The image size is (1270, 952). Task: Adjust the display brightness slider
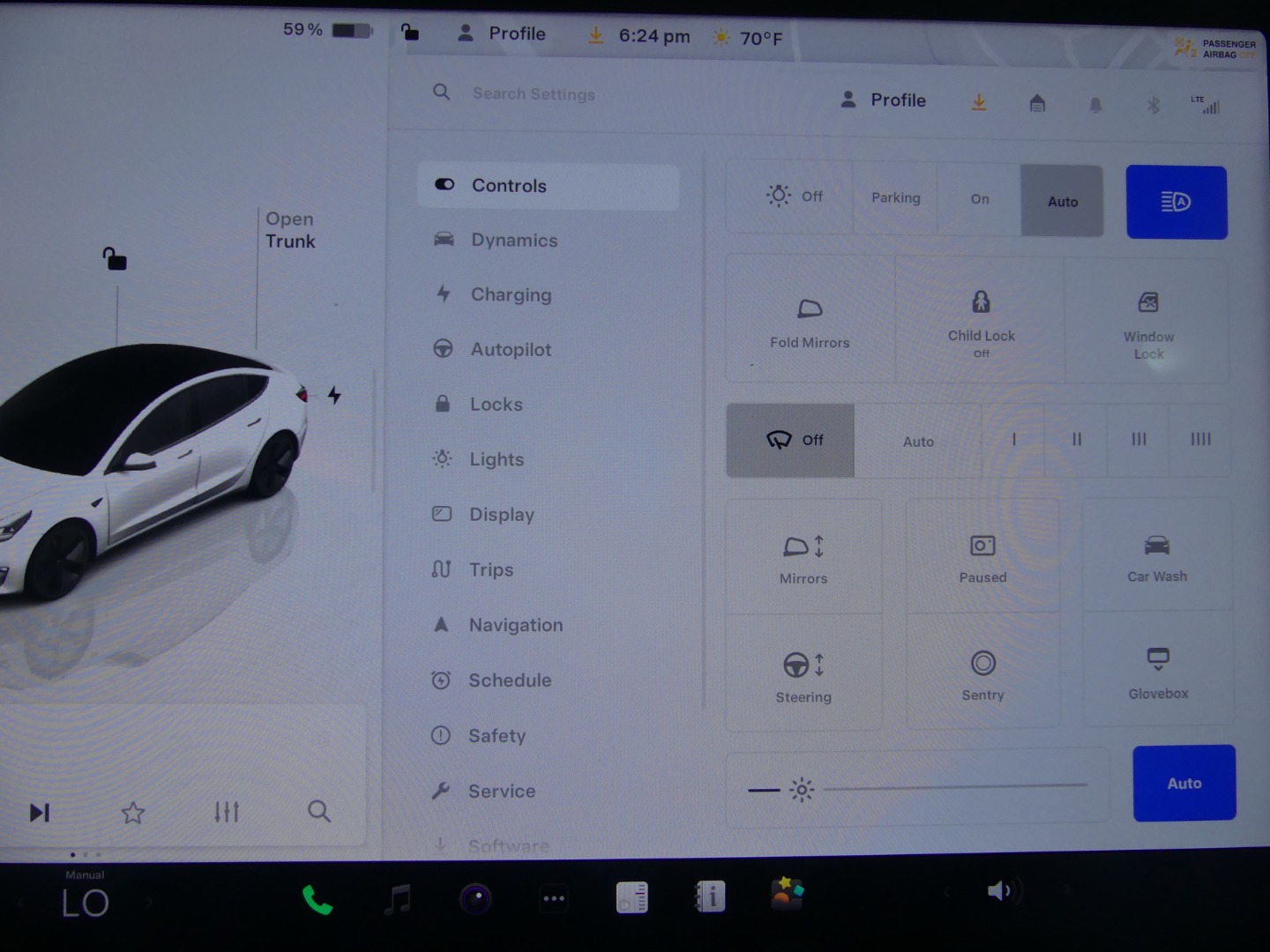click(952, 787)
